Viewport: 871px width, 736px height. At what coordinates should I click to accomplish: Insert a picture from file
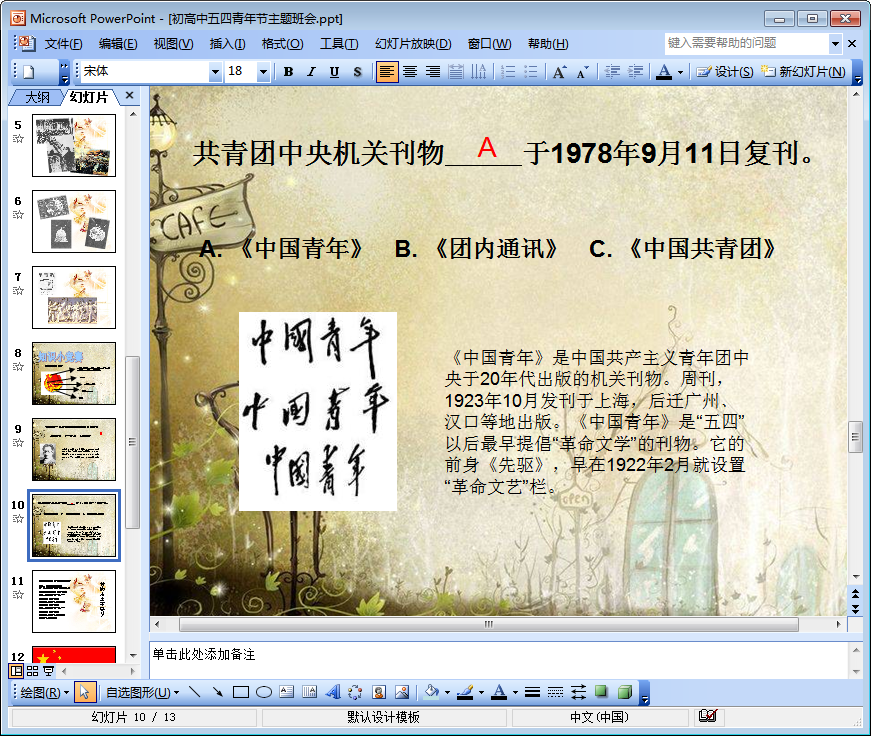pos(402,692)
